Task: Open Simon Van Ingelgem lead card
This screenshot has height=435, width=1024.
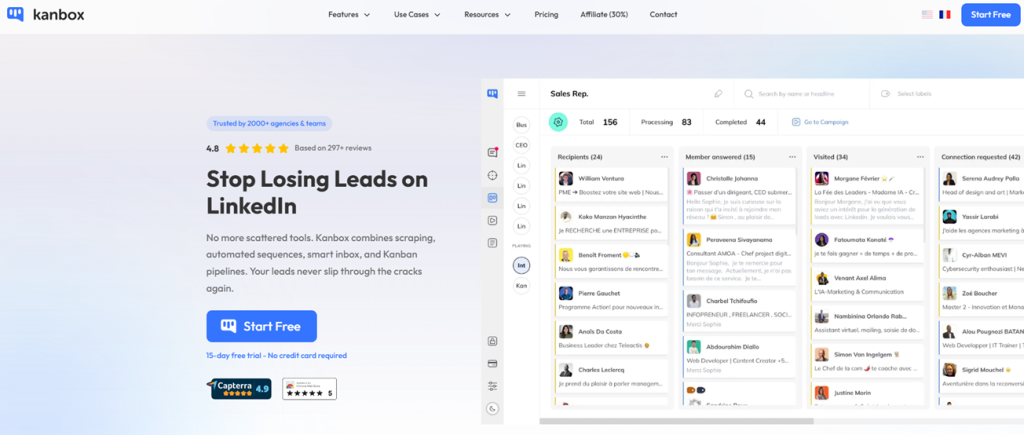Action: 867,361
